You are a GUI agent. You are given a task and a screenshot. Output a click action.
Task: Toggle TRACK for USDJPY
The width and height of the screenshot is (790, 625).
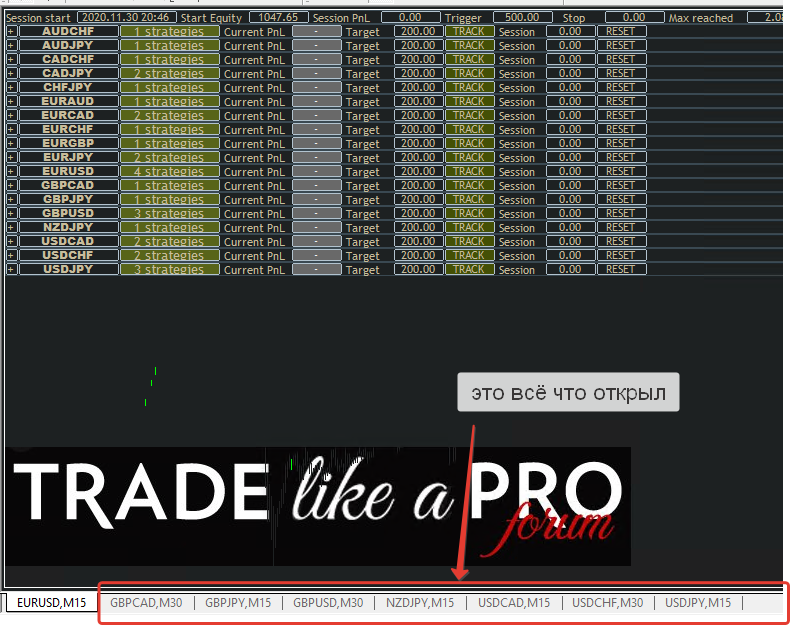tap(469, 269)
